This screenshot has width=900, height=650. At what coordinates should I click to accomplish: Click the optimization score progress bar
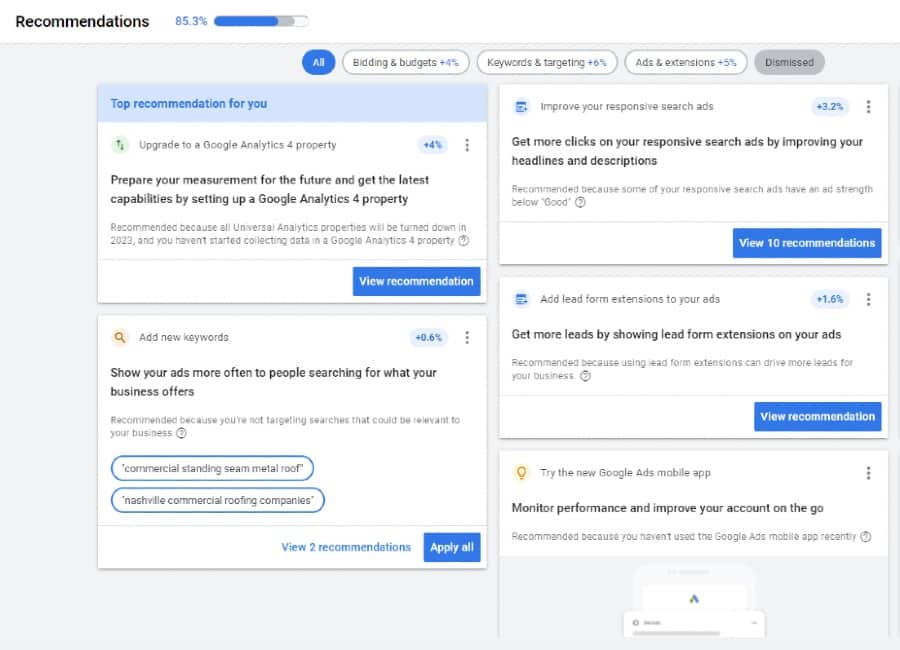coord(261,21)
